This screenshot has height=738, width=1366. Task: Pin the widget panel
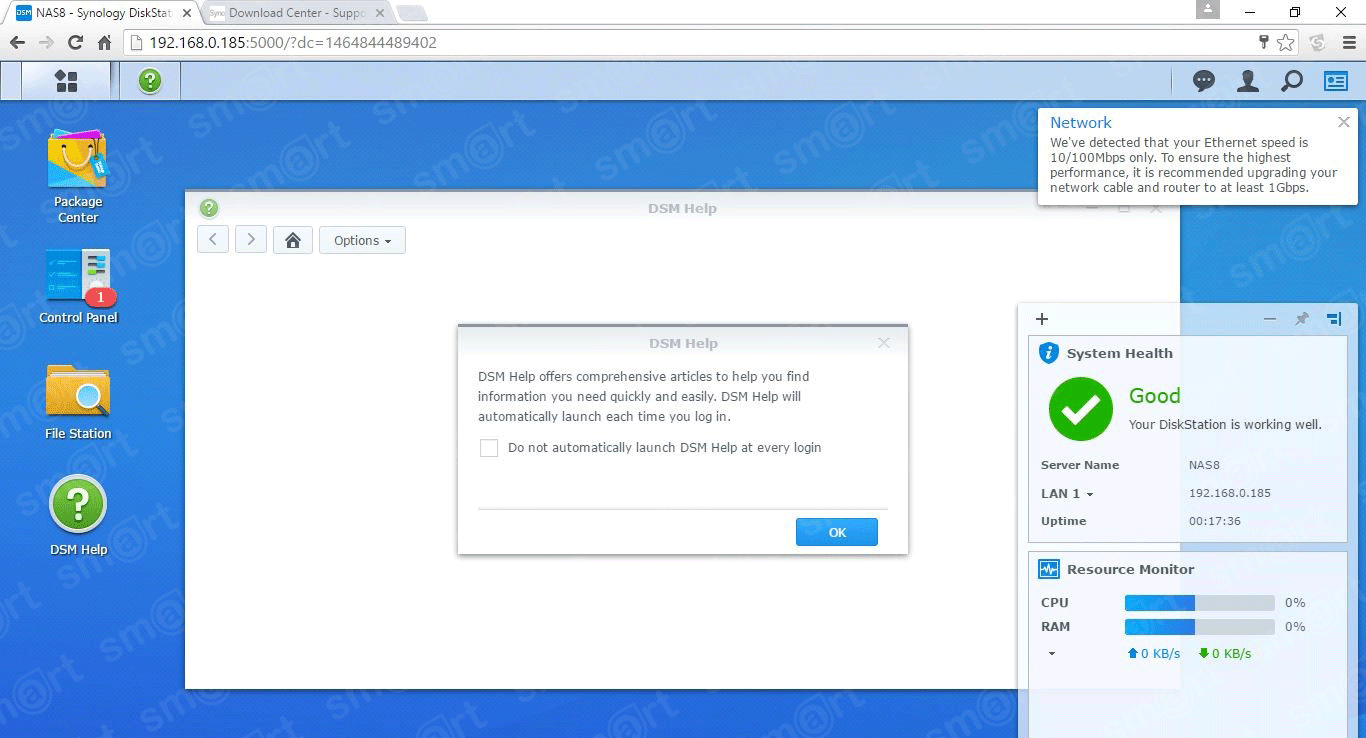pos(1302,319)
